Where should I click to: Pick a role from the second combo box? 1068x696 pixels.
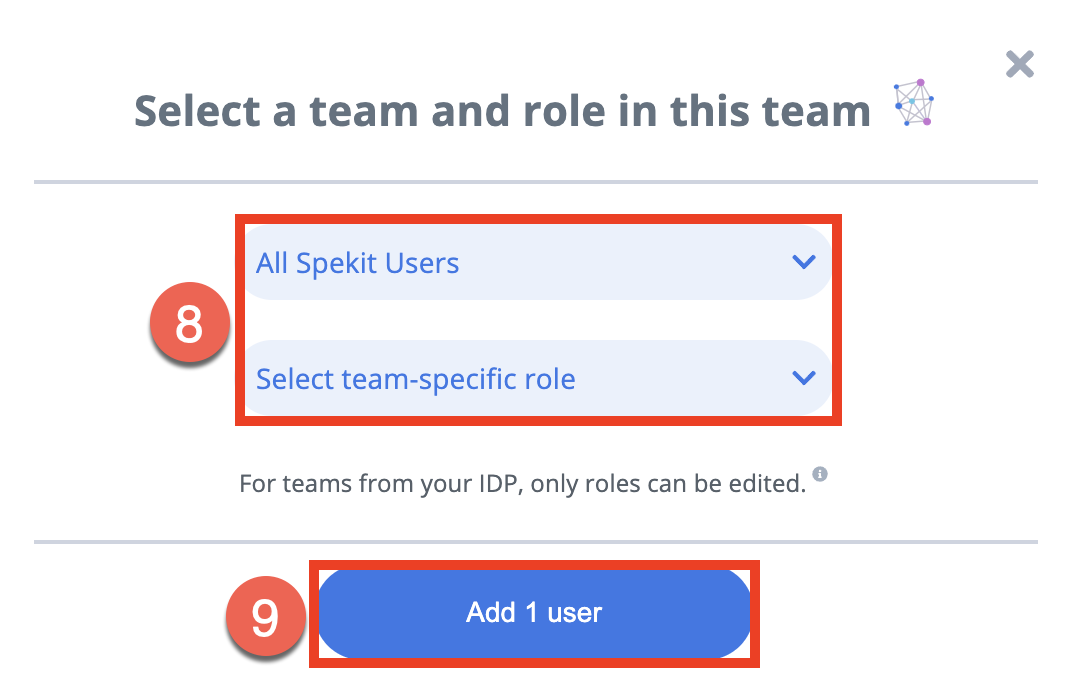tap(537, 379)
